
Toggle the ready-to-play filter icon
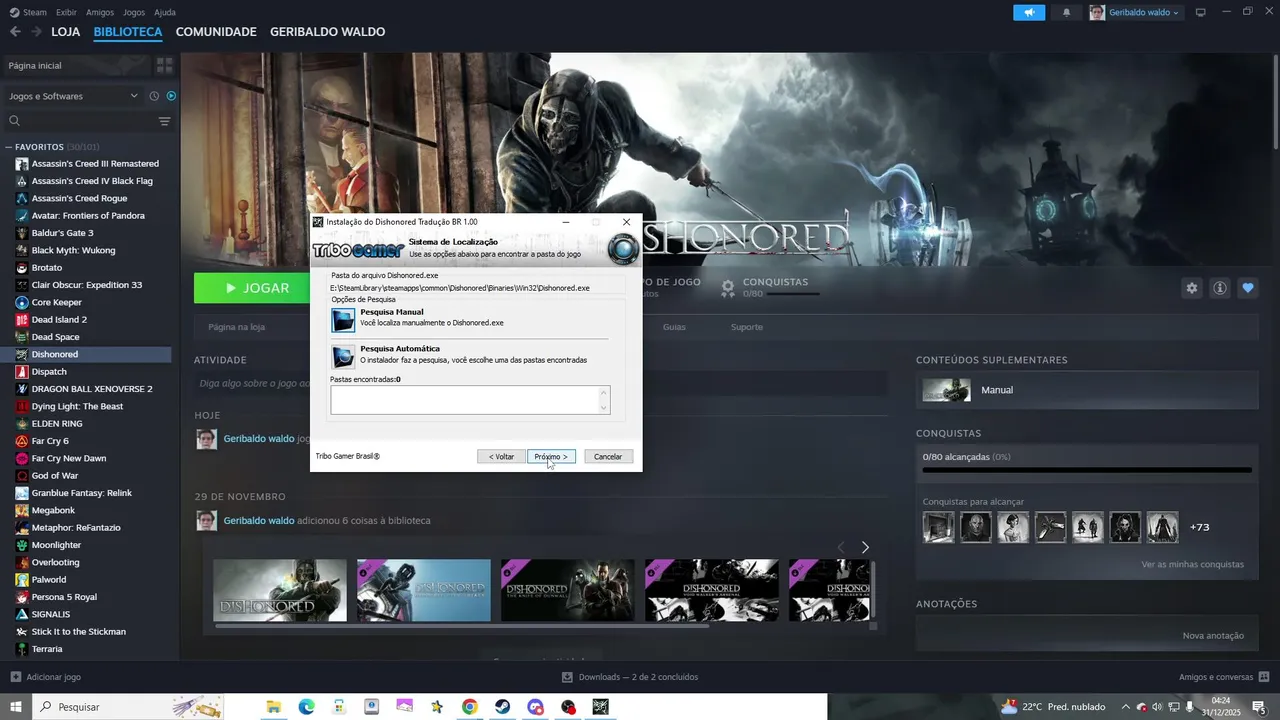click(x=171, y=96)
